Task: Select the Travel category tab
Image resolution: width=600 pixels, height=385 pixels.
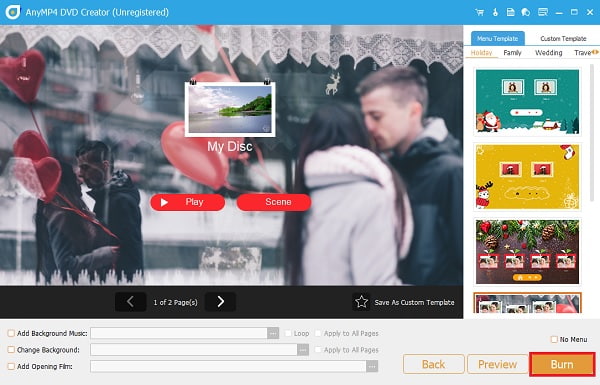Action: (582, 53)
